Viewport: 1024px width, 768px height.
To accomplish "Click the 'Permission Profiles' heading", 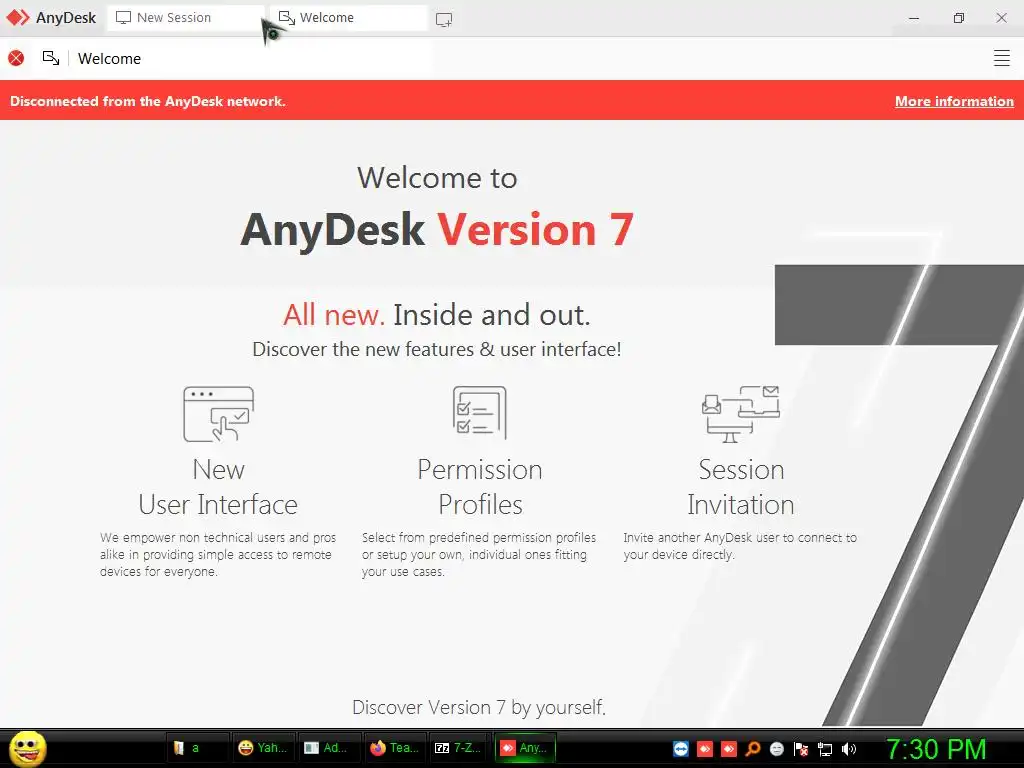I will click(480, 487).
